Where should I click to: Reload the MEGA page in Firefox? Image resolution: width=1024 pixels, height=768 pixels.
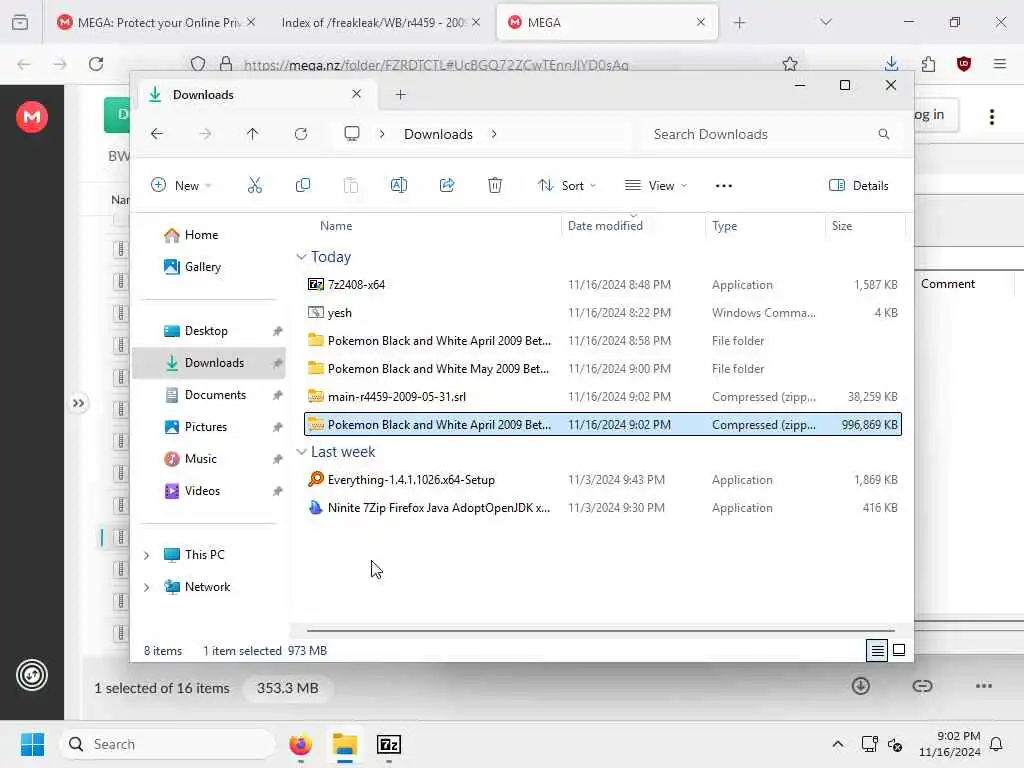tap(96, 63)
